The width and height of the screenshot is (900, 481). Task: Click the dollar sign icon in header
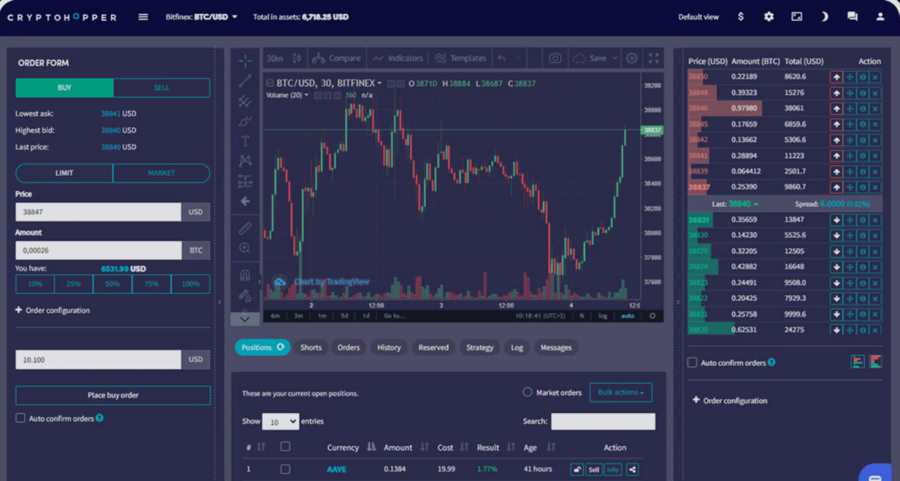click(x=740, y=17)
